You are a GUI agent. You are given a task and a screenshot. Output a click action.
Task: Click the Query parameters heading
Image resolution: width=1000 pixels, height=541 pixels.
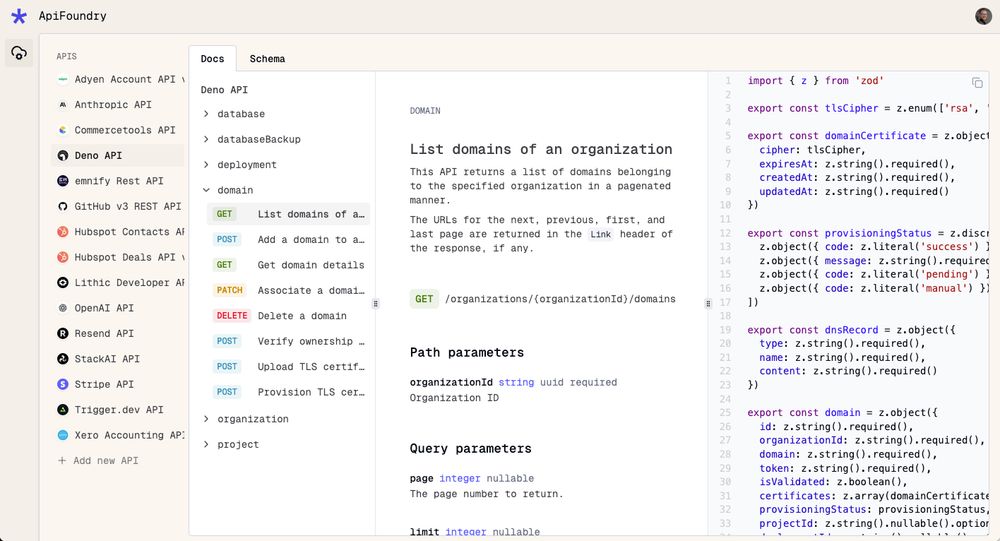[x=471, y=448]
